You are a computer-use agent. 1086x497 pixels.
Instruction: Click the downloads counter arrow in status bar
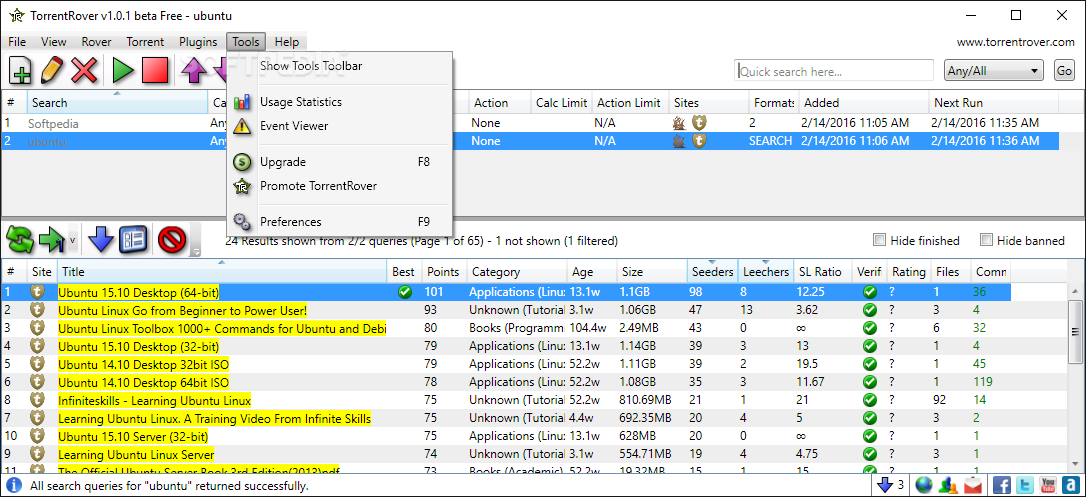pyautogui.click(x=884, y=485)
